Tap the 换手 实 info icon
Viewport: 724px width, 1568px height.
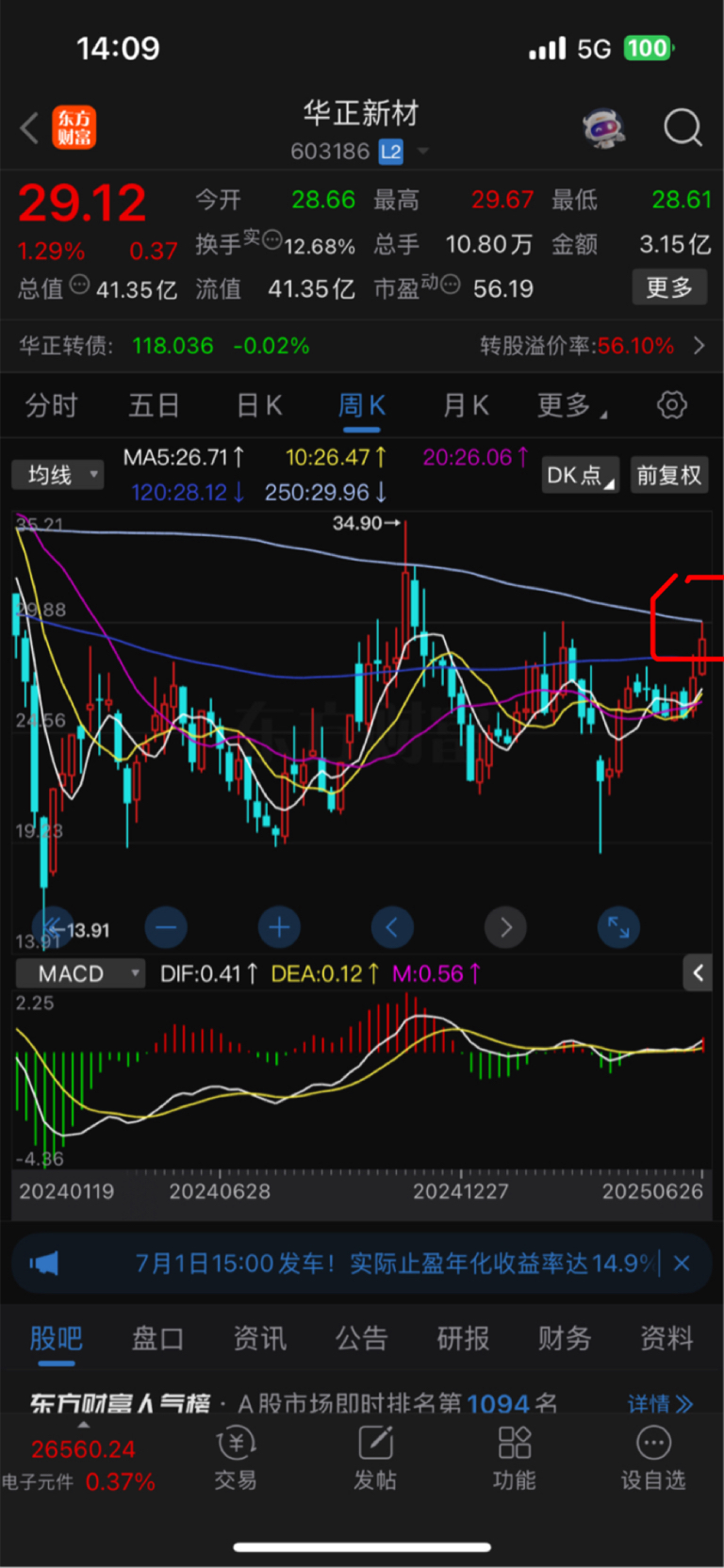[271, 239]
